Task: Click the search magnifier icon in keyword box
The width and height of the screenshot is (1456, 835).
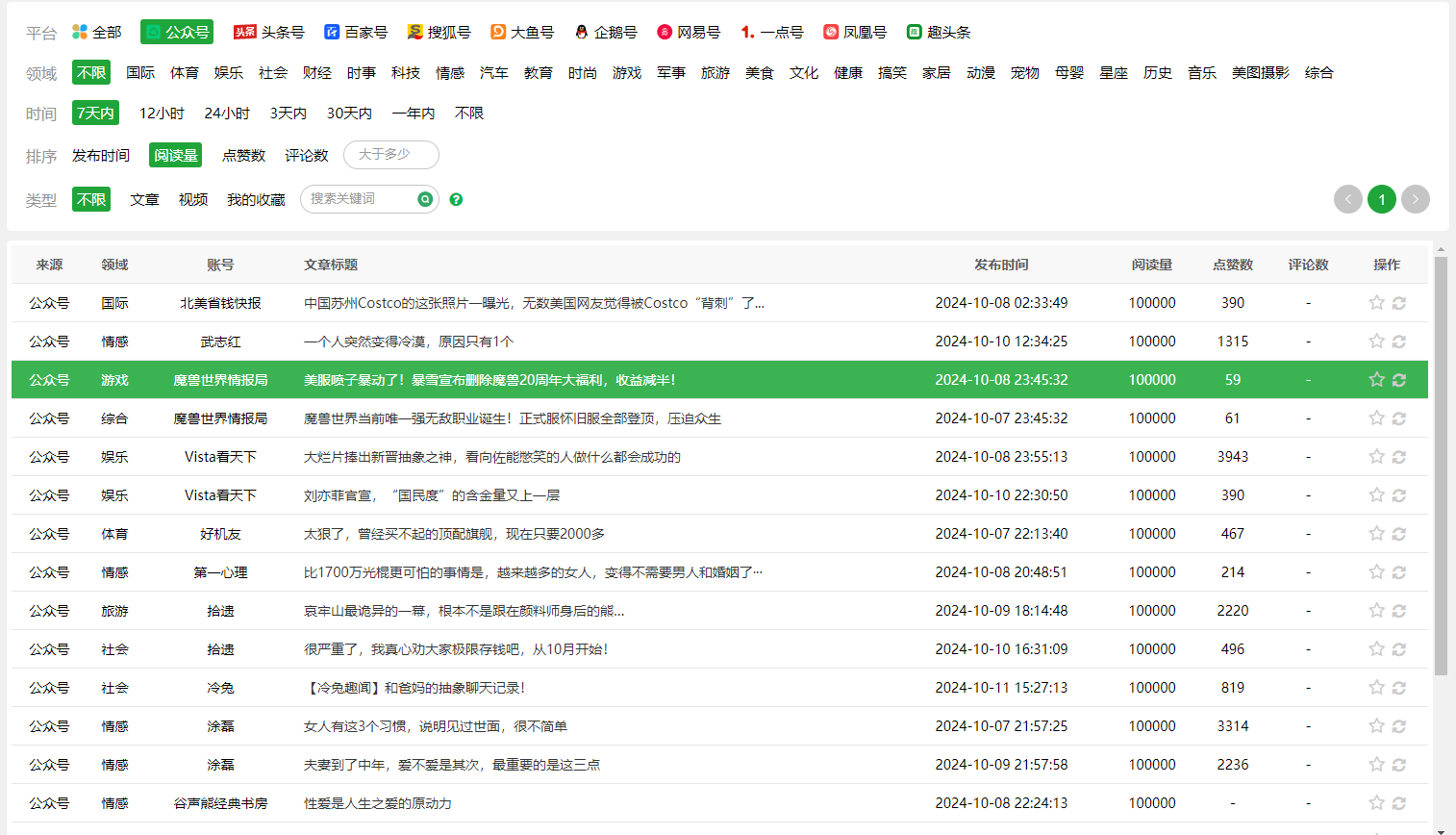Action: click(x=425, y=199)
